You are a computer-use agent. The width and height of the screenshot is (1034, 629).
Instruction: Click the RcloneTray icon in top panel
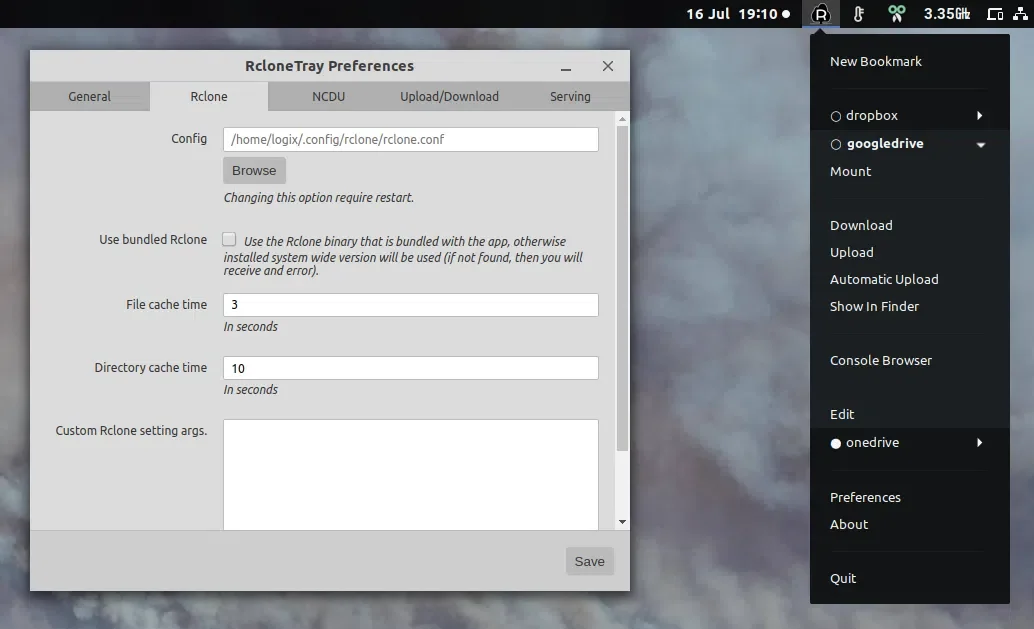click(820, 14)
